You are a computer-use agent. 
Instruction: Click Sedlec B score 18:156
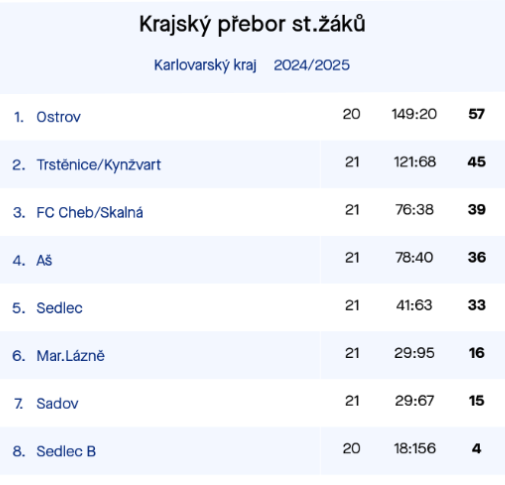pyautogui.click(x=415, y=449)
